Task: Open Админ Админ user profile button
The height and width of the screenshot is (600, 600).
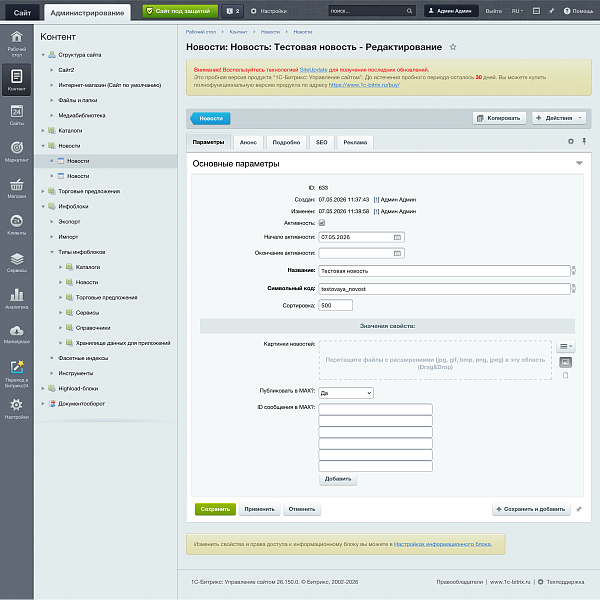Action: pyautogui.click(x=451, y=11)
